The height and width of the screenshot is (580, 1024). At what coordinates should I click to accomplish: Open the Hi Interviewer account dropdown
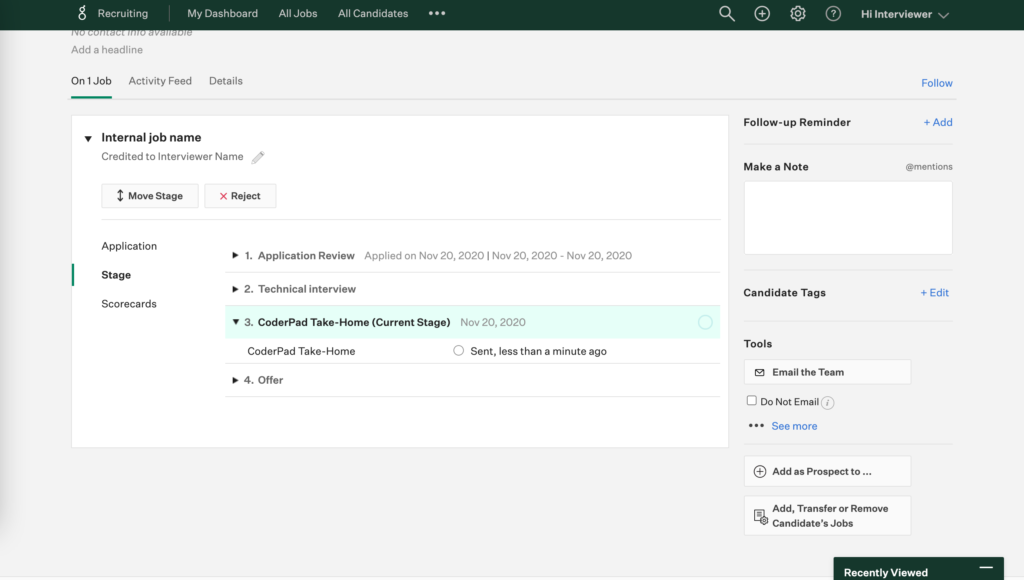pyautogui.click(x=903, y=13)
